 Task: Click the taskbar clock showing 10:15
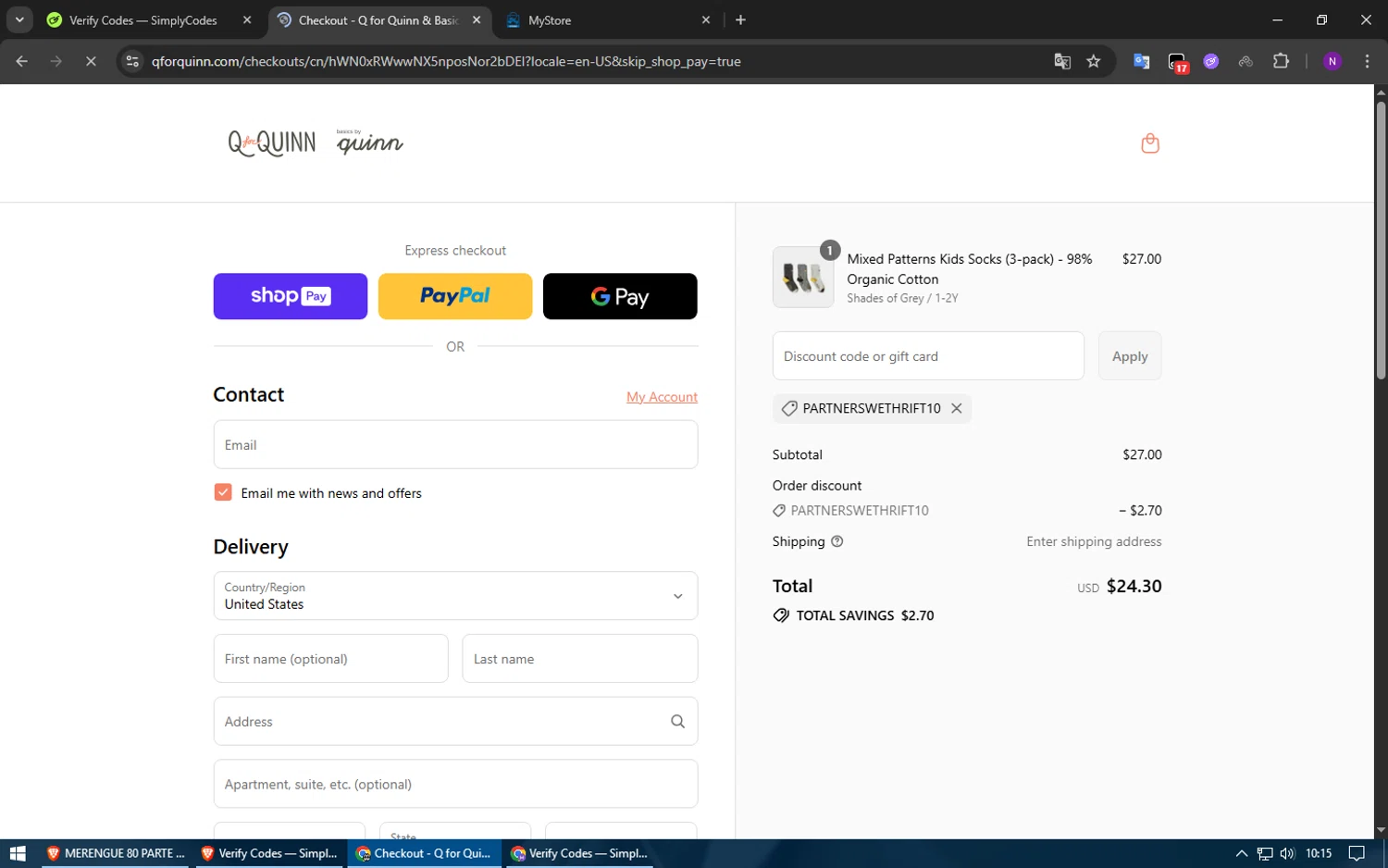(1319, 853)
